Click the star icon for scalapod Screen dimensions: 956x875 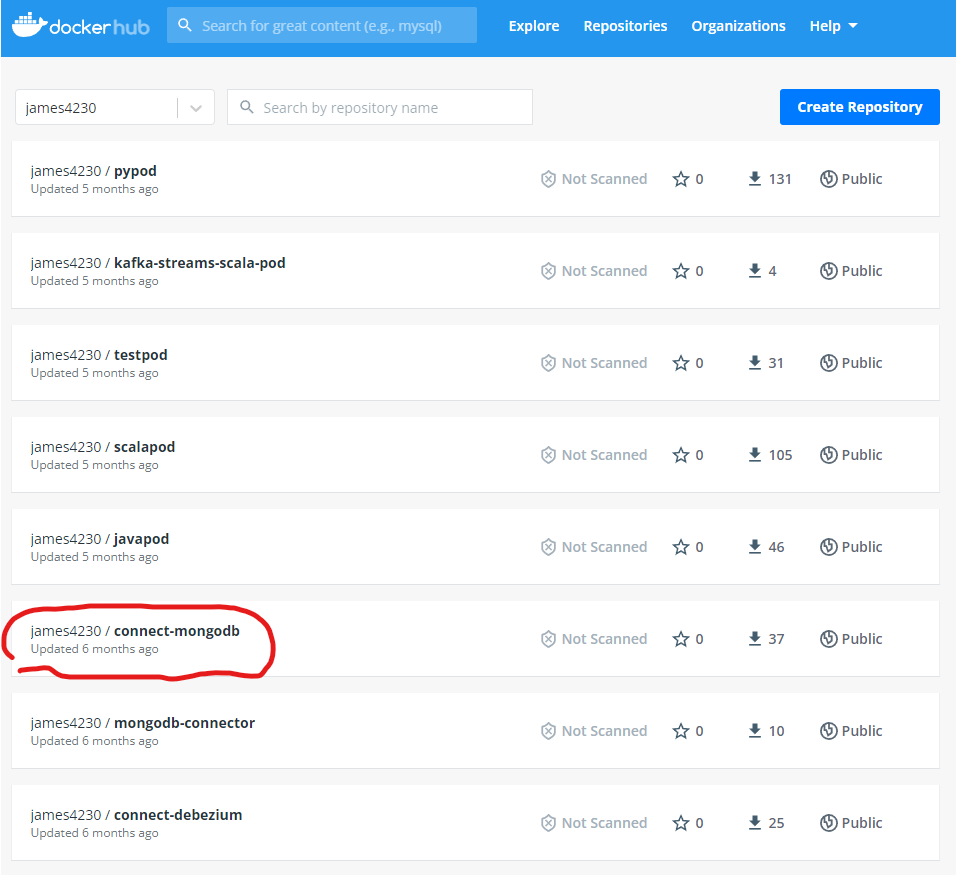pyautogui.click(x=680, y=455)
